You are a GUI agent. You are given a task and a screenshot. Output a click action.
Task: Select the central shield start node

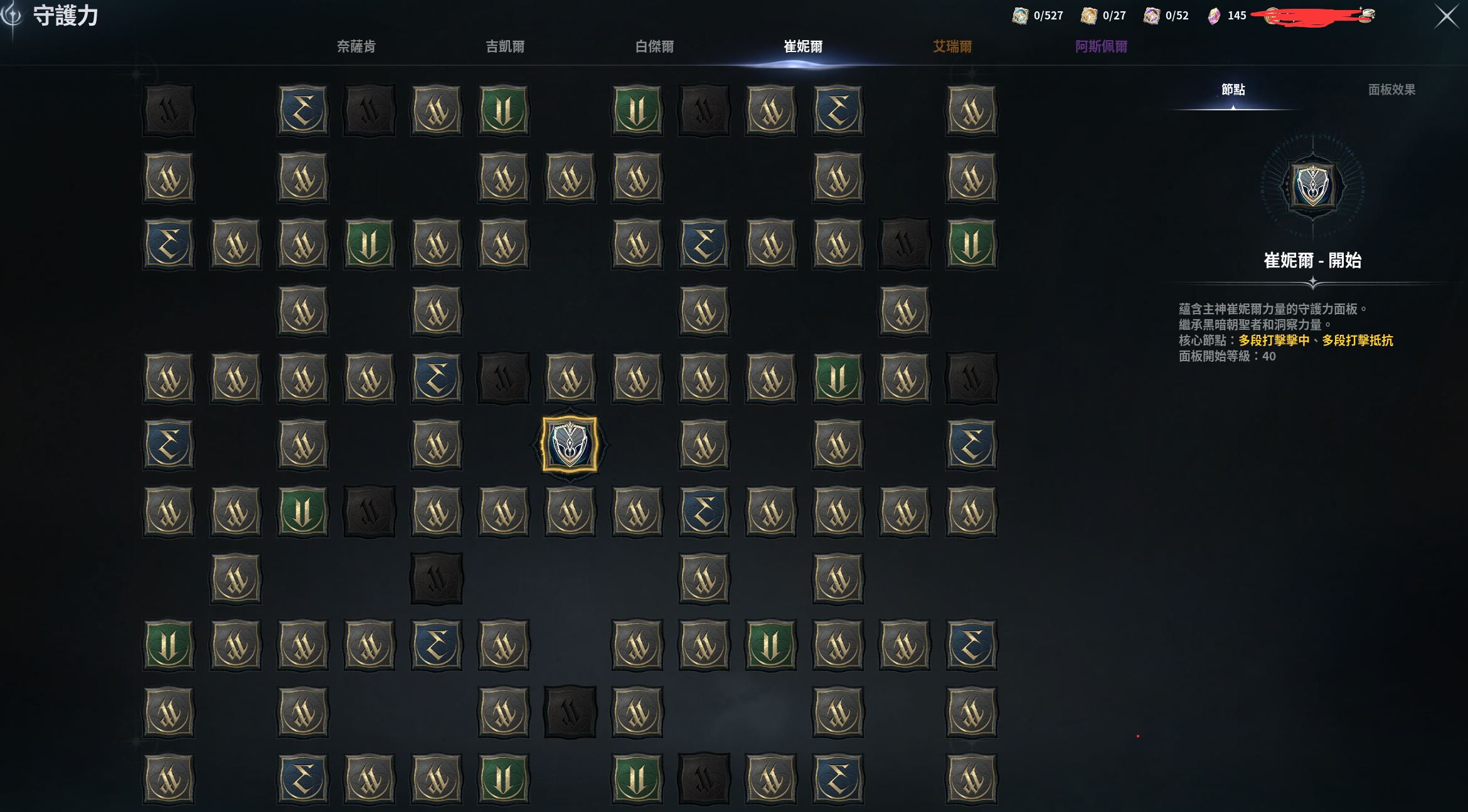[570, 445]
